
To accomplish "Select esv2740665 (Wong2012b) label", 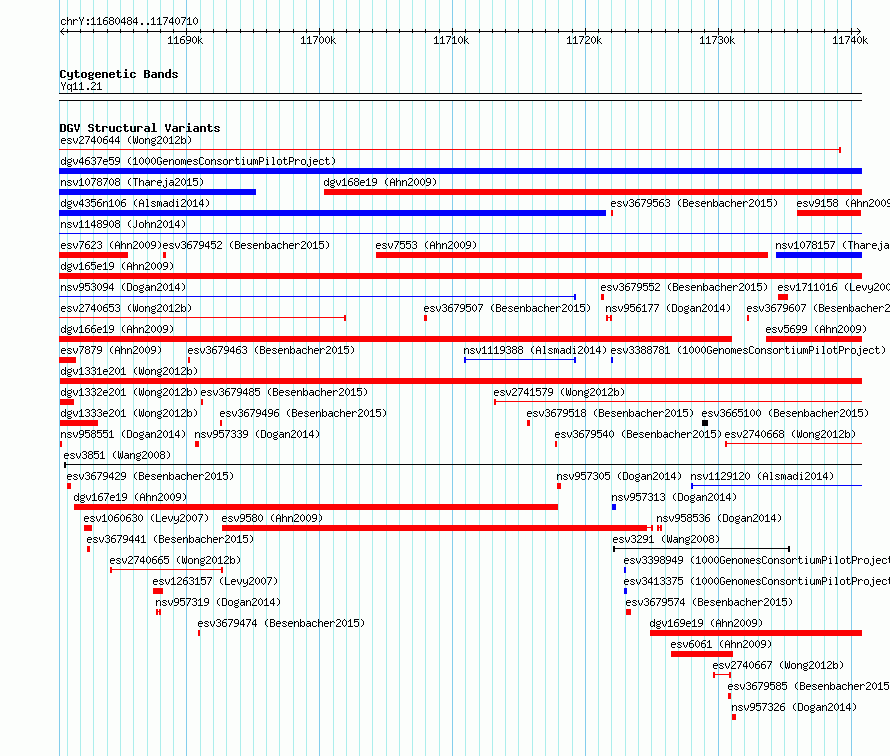I will tap(175, 560).
